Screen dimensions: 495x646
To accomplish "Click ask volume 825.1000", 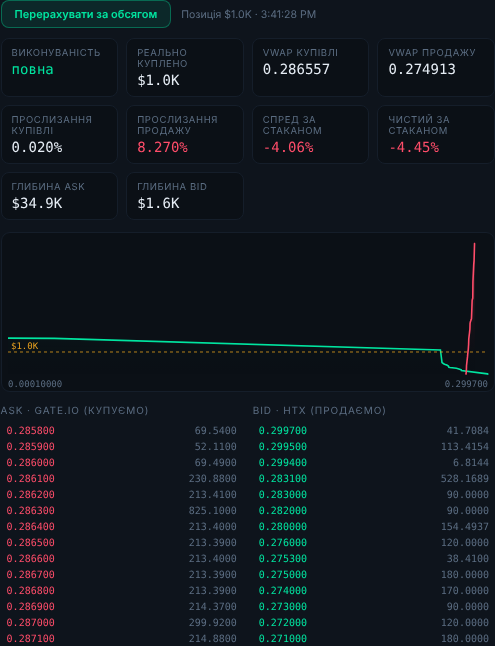I will (213, 510).
